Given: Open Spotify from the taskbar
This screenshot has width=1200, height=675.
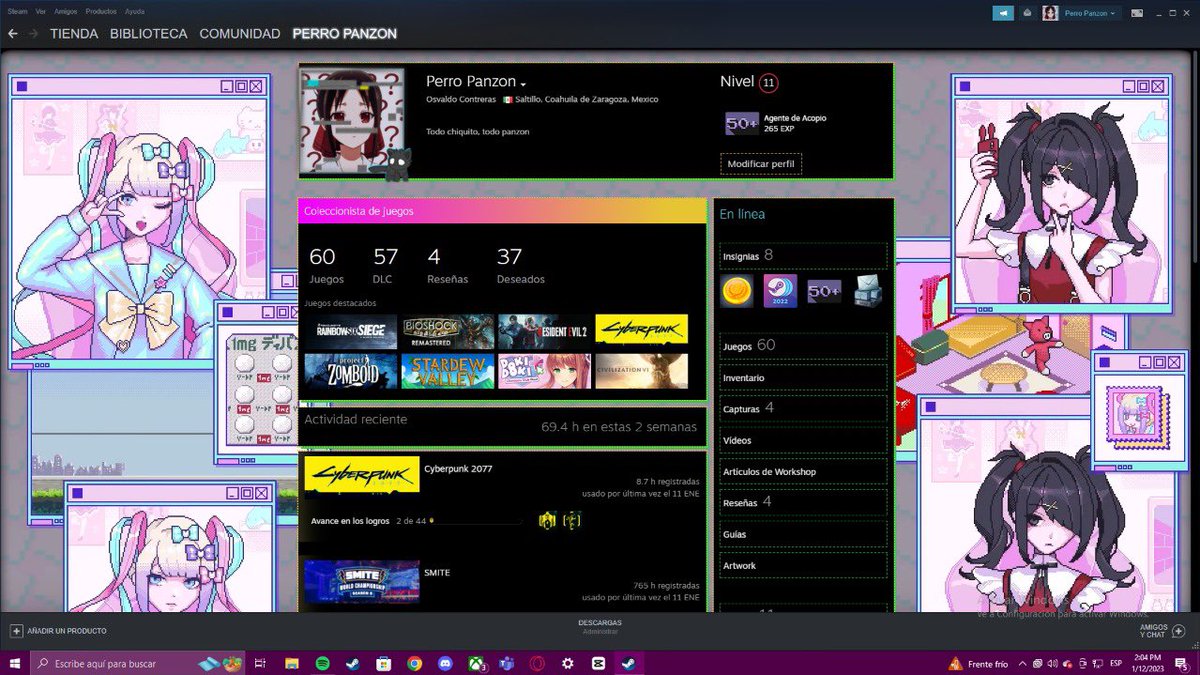Looking at the screenshot, I should click(x=322, y=663).
